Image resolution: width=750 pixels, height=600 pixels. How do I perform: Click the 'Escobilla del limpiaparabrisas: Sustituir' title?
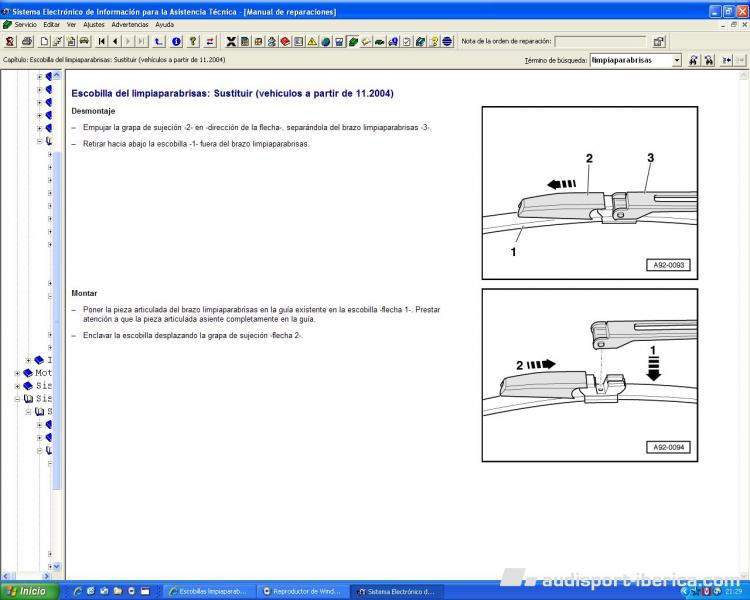[x=232, y=93]
